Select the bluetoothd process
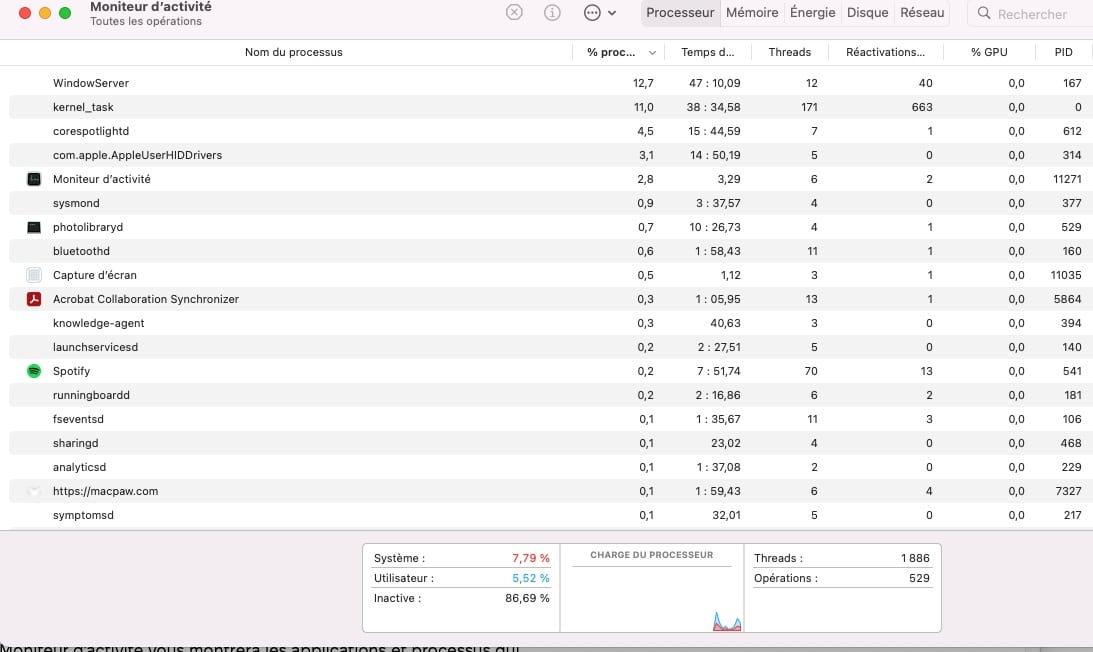 [81, 251]
